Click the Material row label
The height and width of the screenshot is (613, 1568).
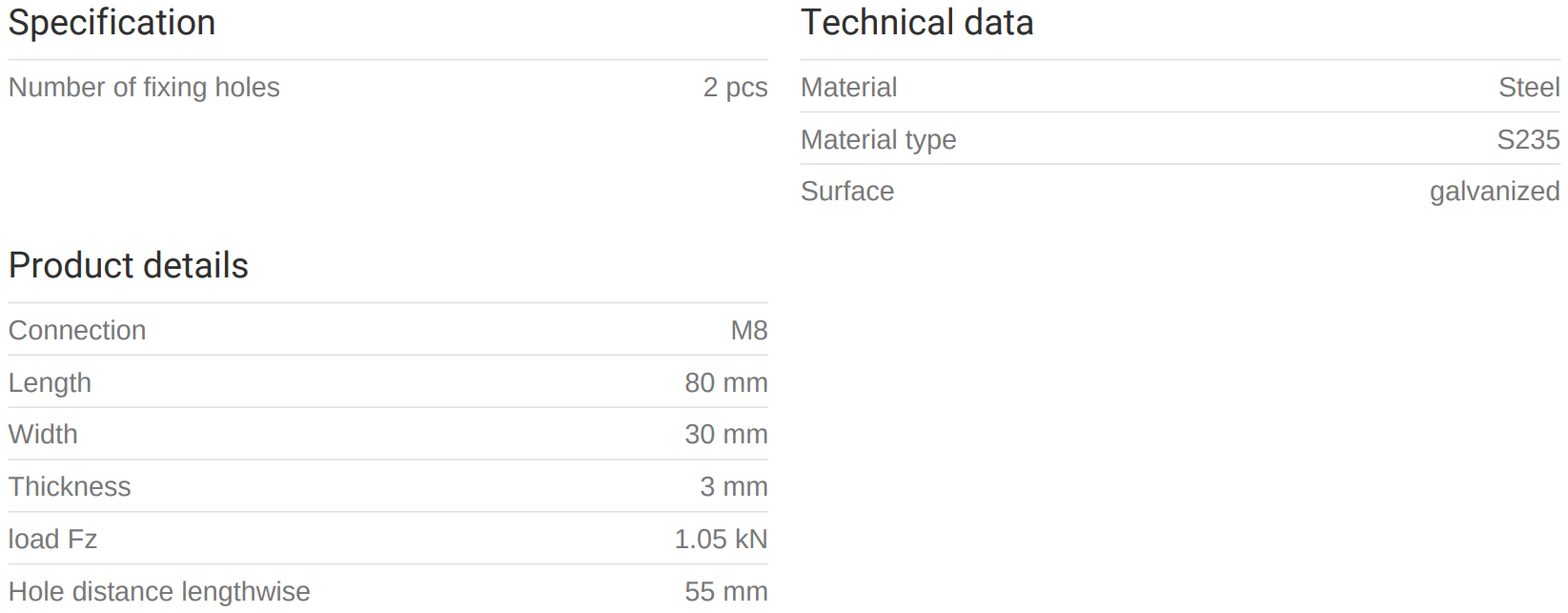(x=848, y=88)
